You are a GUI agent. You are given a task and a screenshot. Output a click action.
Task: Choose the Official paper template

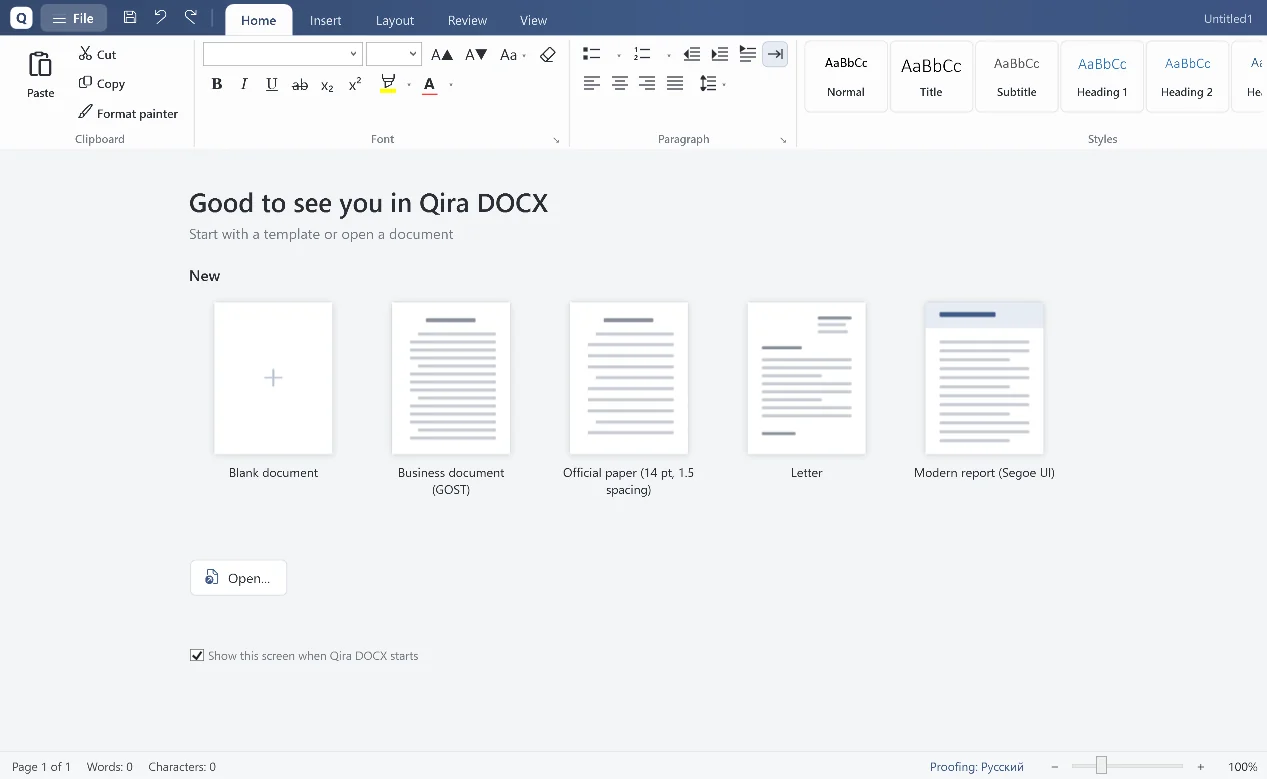click(x=628, y=378)
